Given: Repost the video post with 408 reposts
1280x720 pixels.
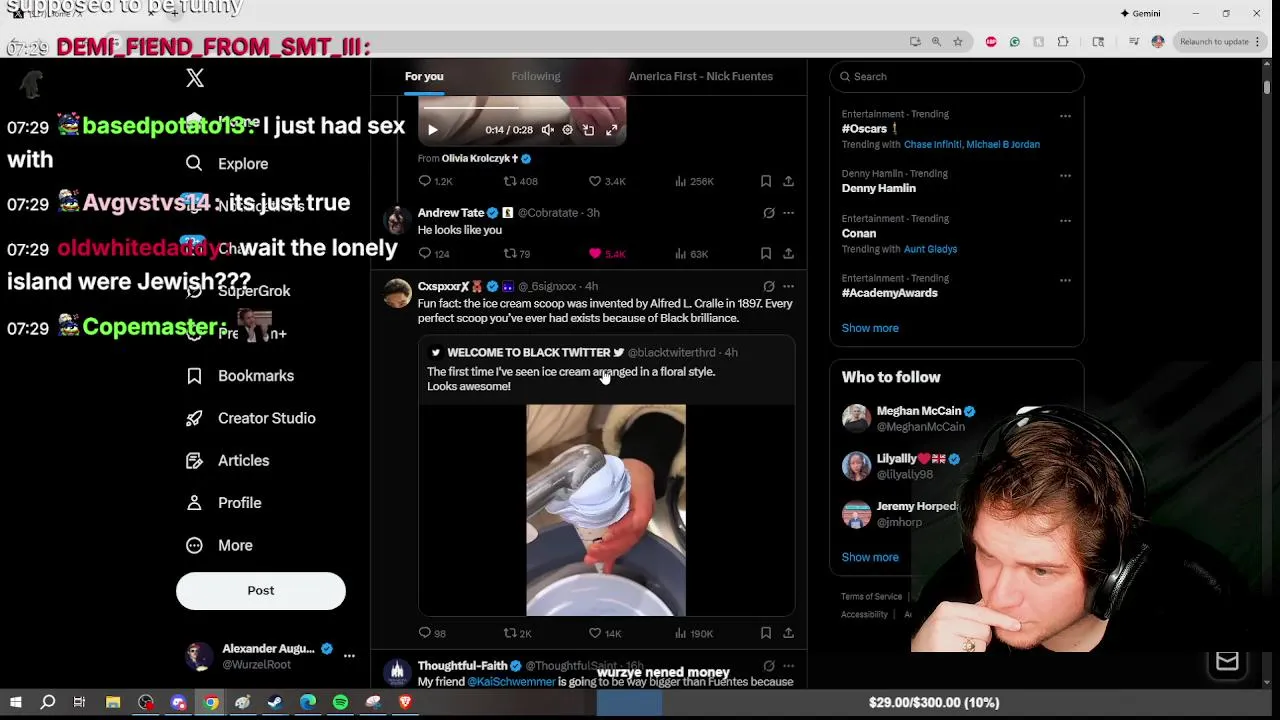Looking at the screenshot, I should pos(520,181).
